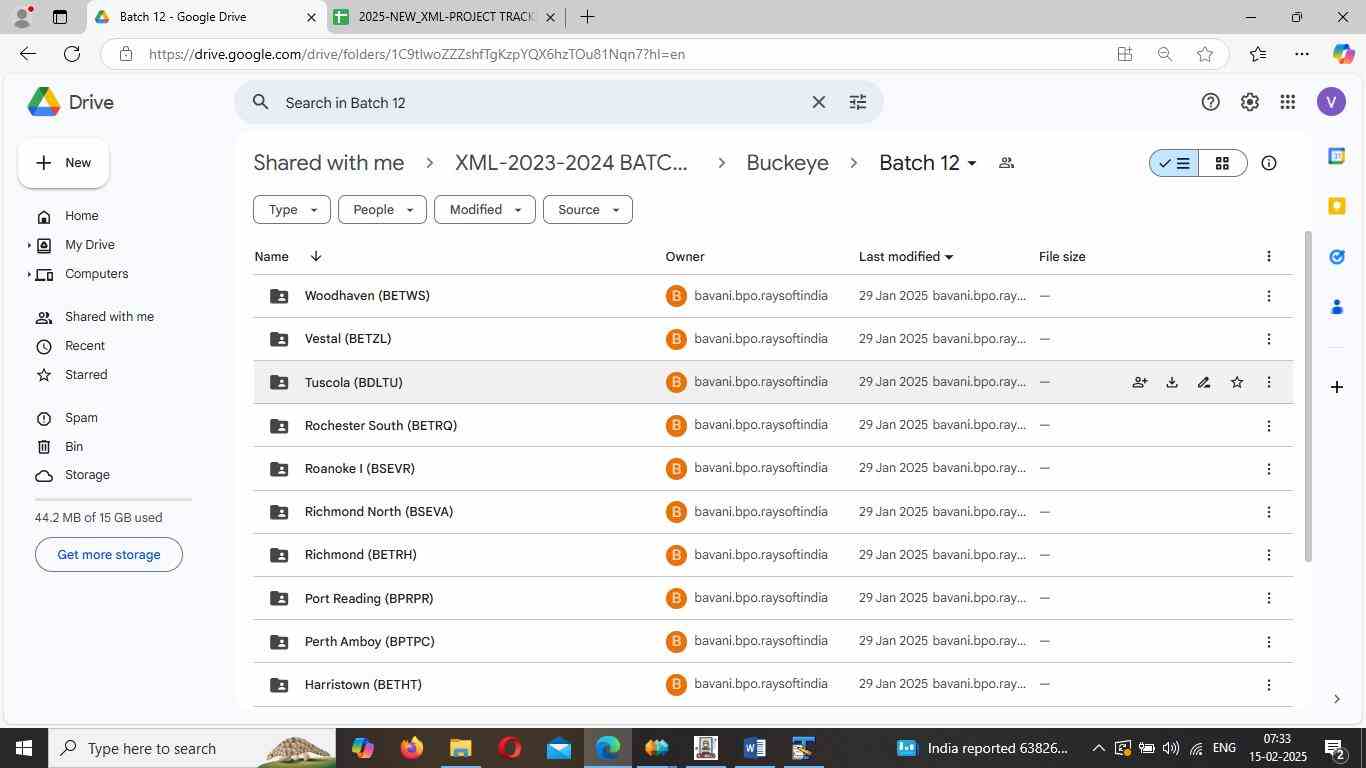Open more sort options in column header
Screen dimensions: 1366x768
[1268, 257]
